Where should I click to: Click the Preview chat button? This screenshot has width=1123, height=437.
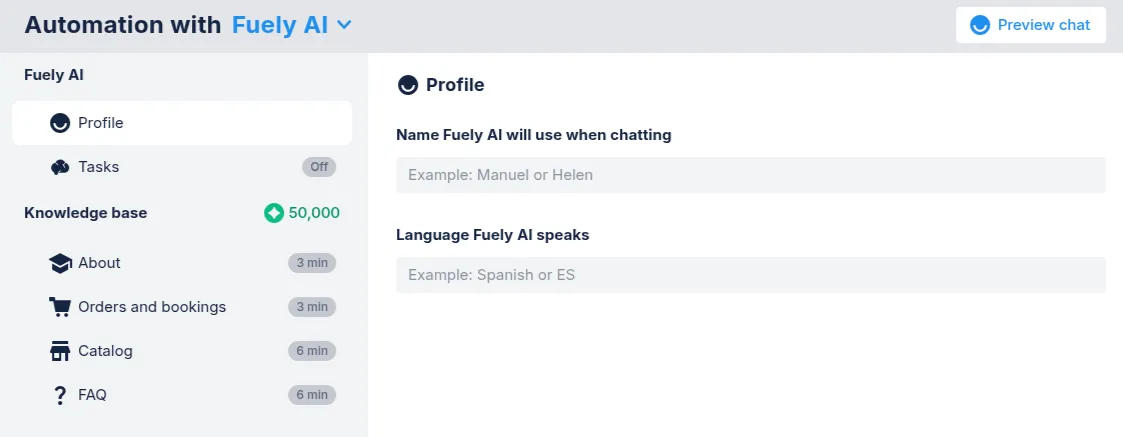(1031, 25)
